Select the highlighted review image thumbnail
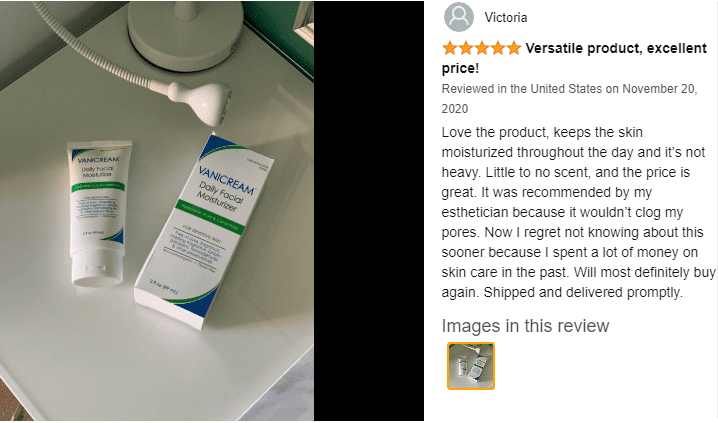This screenshot has height=423, width=718. tap(471, 366)
